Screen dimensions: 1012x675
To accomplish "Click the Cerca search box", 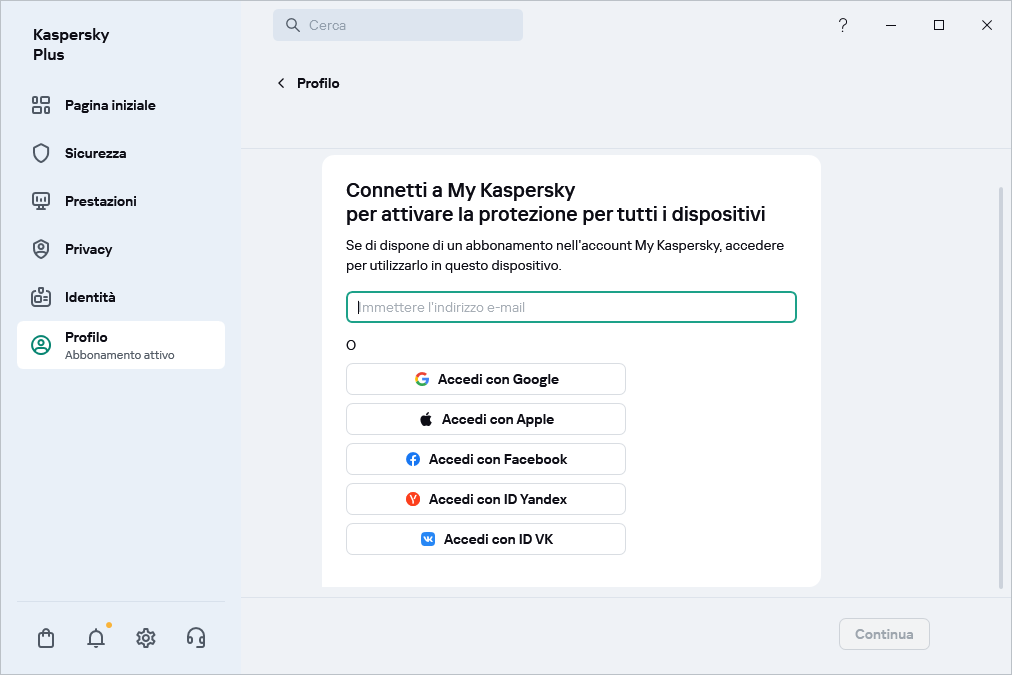I will pyautogui.click(x=398, y=25).
